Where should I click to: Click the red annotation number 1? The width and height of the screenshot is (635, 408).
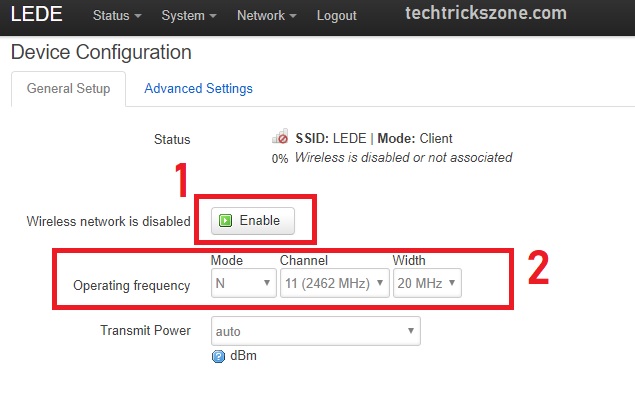click(x=181, y=182)
